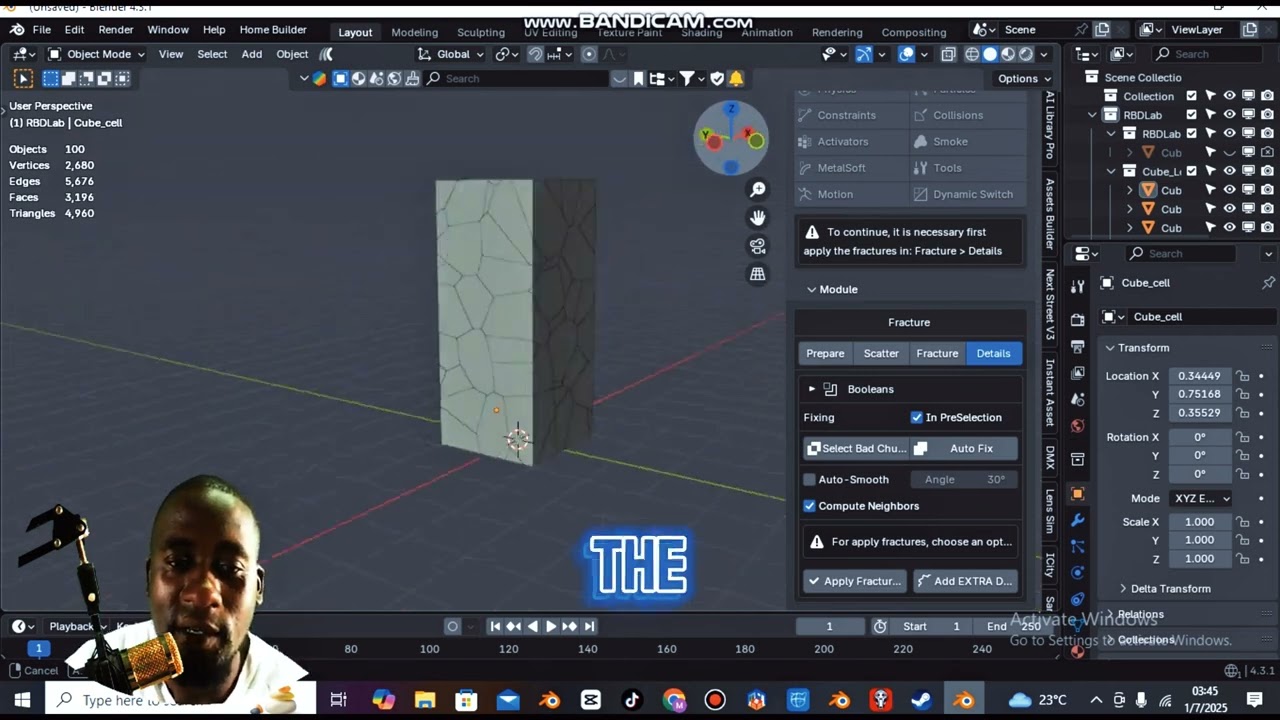This screenshot has height=720, width=1280.
Task: Pin the Cube_cell properties with pin icon
Action: point(1268,283)
